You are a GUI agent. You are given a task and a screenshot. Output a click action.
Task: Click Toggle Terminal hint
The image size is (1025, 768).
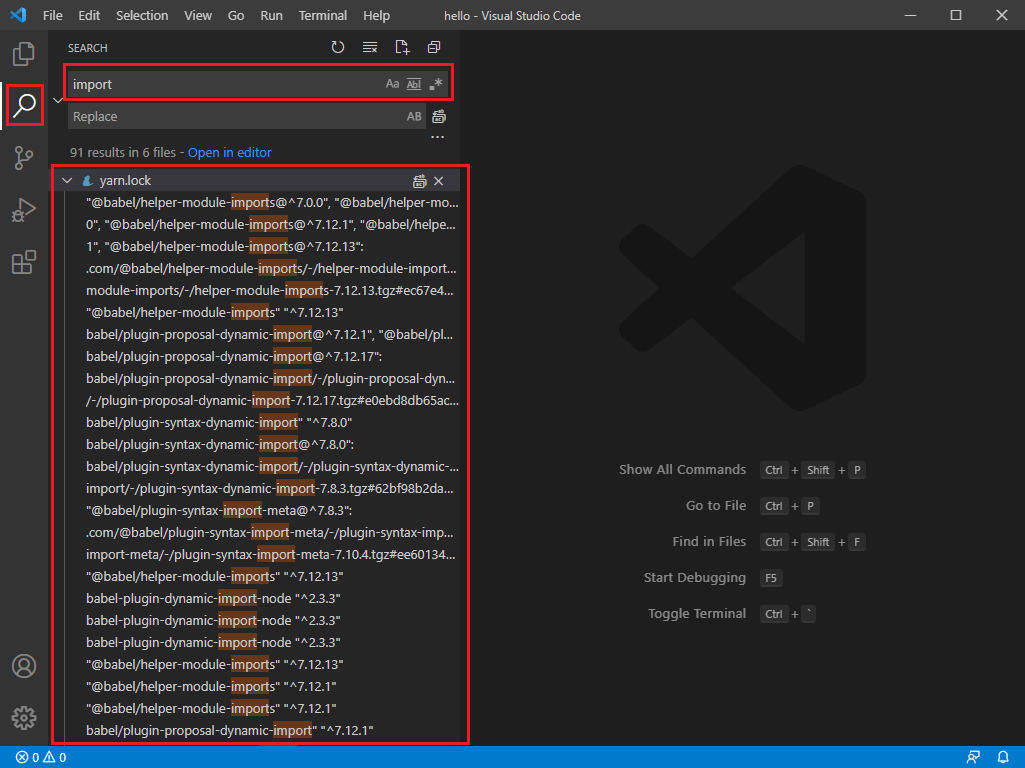click(697, 613)
